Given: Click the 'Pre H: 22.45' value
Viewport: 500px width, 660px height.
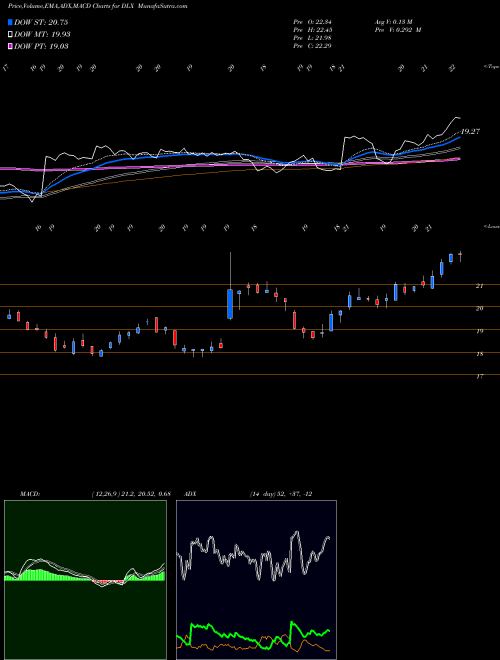Looking at the screenshot, I should tap(312, 30).
